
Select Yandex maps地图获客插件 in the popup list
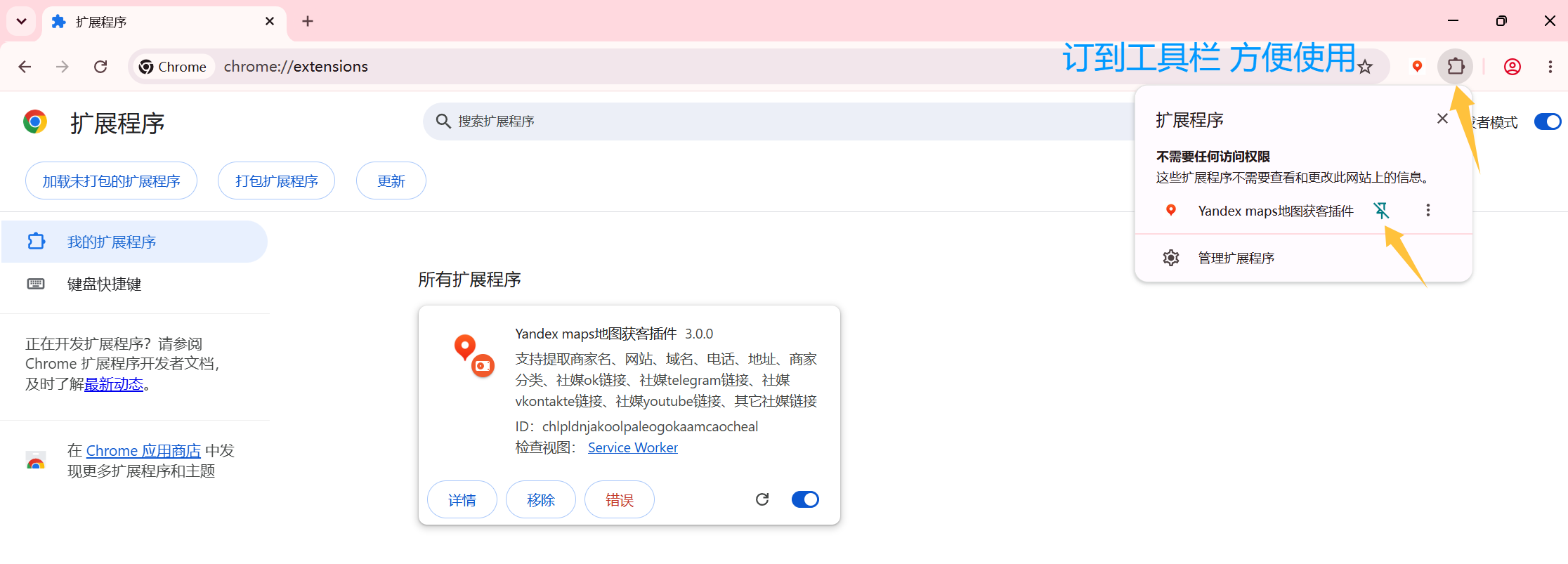[x=1275, y=211]
